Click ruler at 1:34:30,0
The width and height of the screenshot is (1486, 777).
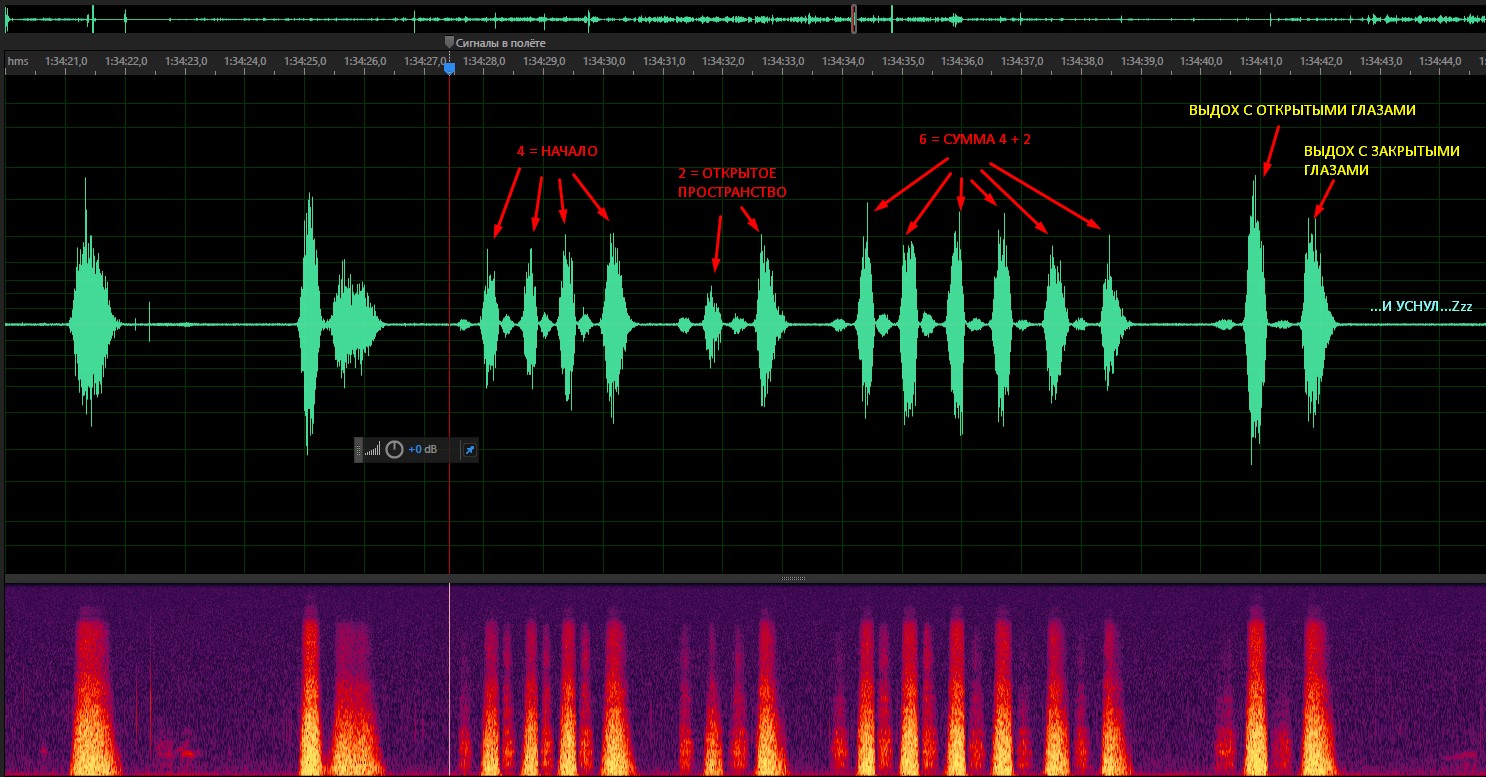tap(604, 61)
